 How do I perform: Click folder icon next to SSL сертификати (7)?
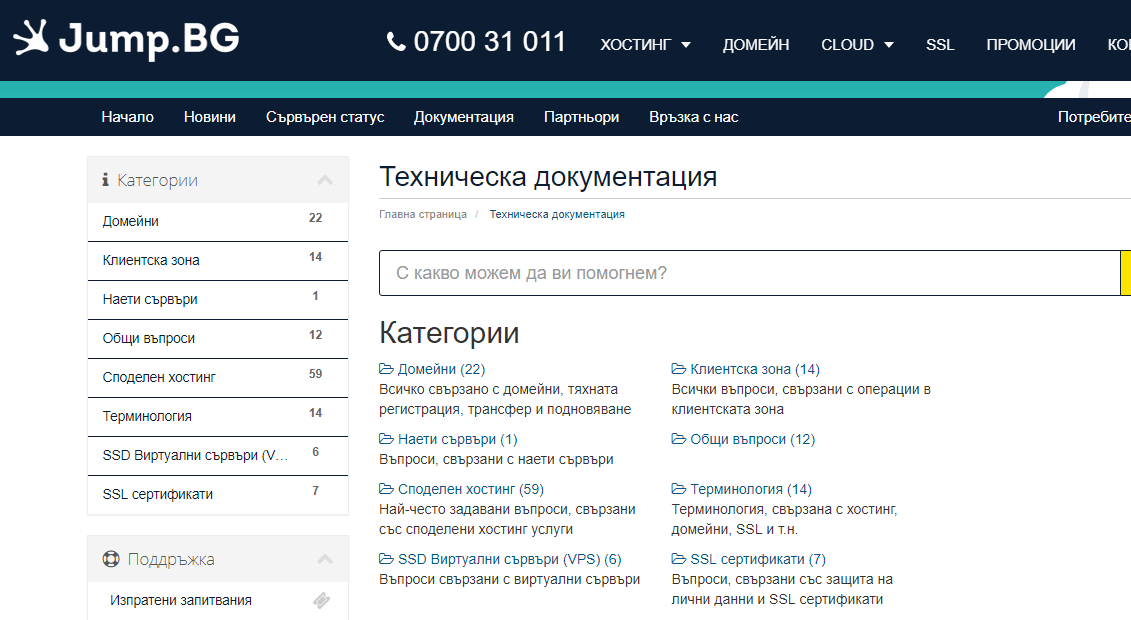(x=679, y=559)
